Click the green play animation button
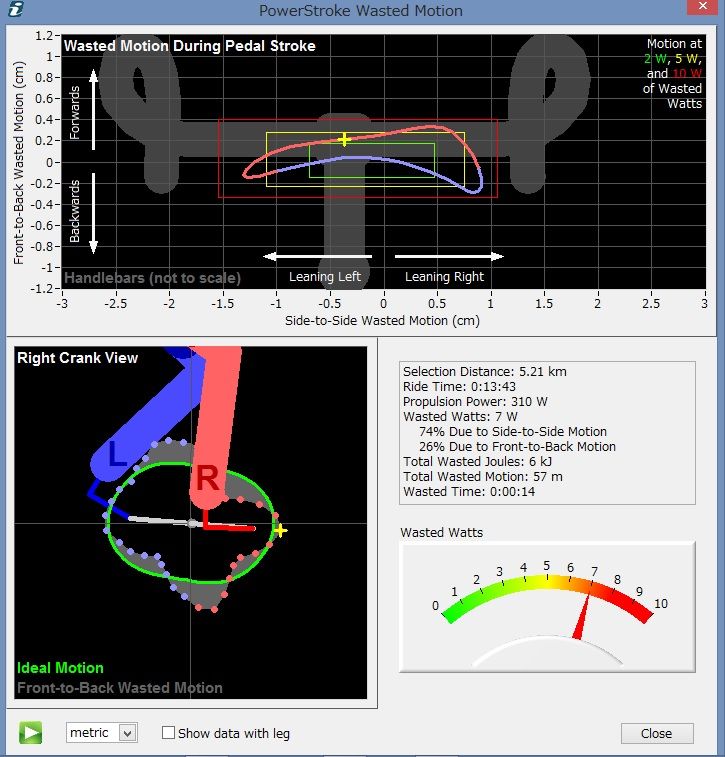 pyautogui.click(x=30, y=732)
